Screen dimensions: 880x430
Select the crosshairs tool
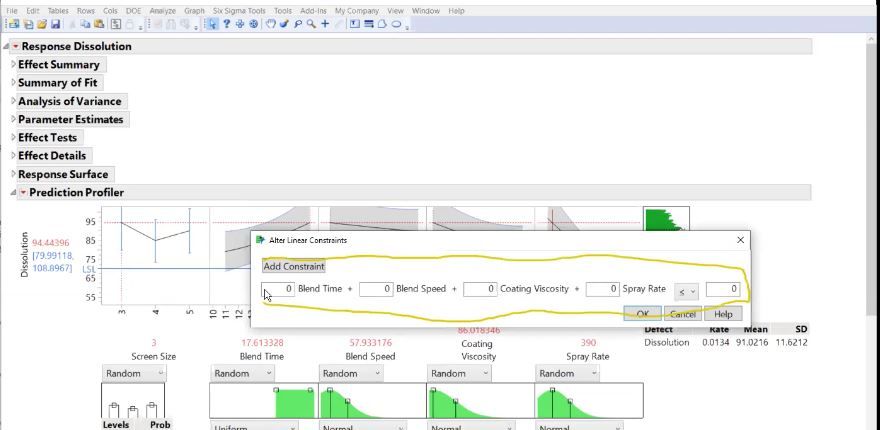point(325,23)
